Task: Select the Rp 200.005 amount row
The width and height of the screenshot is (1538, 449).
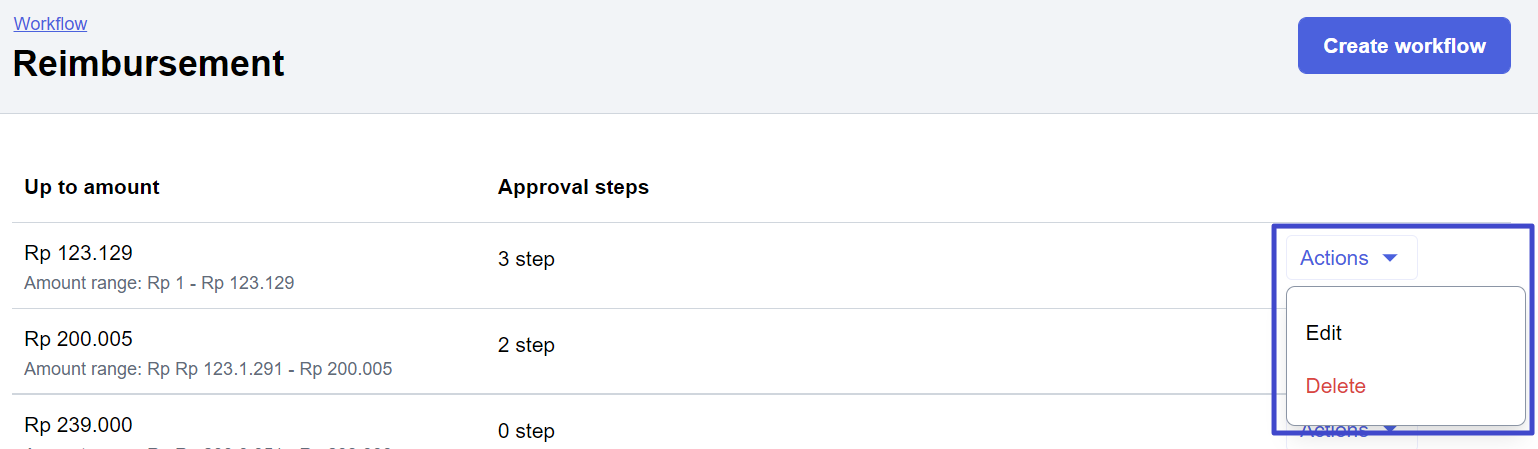Action: pyautogui.click(x=78, y=339)
